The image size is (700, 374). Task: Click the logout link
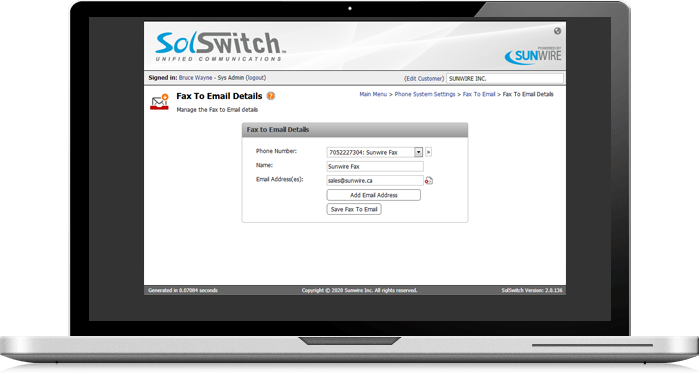coord(256,78)
